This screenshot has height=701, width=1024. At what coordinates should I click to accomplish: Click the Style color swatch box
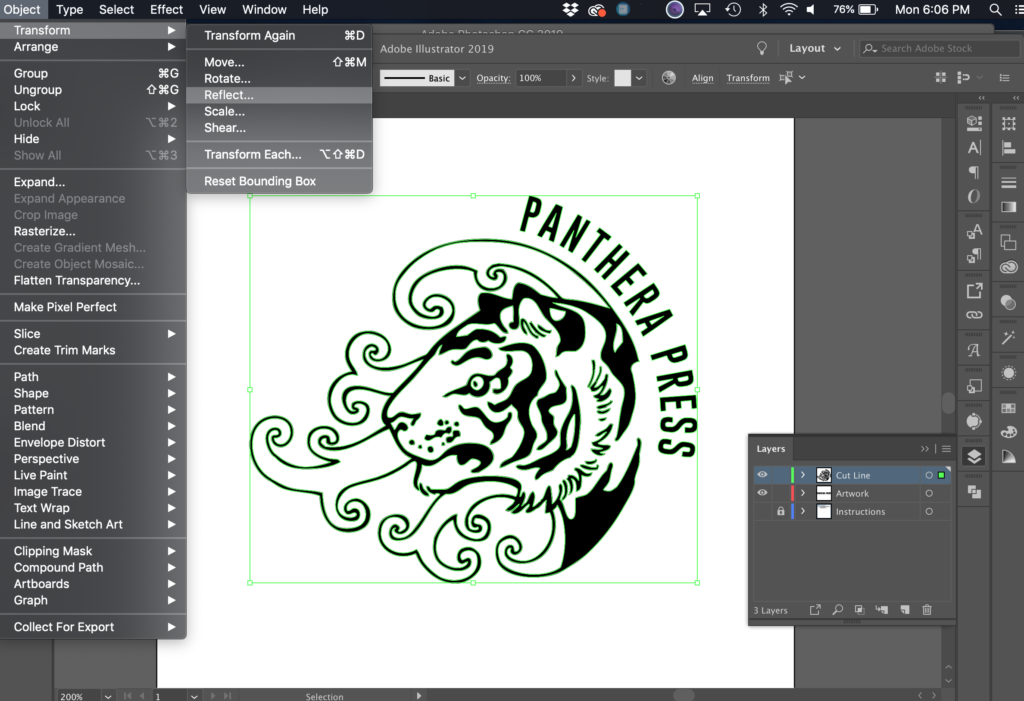[623, 78]
